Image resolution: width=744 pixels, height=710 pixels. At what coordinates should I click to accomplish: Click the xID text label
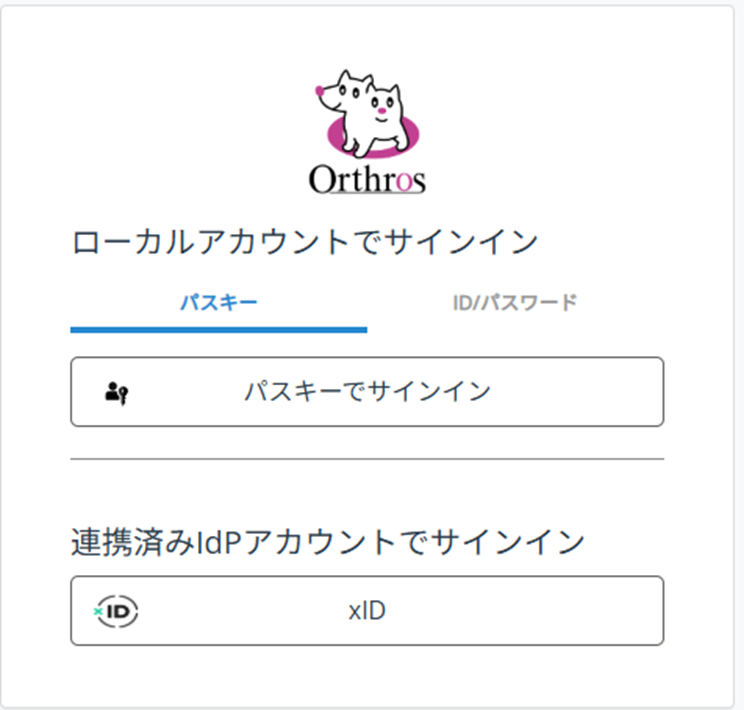coord(367,610)
